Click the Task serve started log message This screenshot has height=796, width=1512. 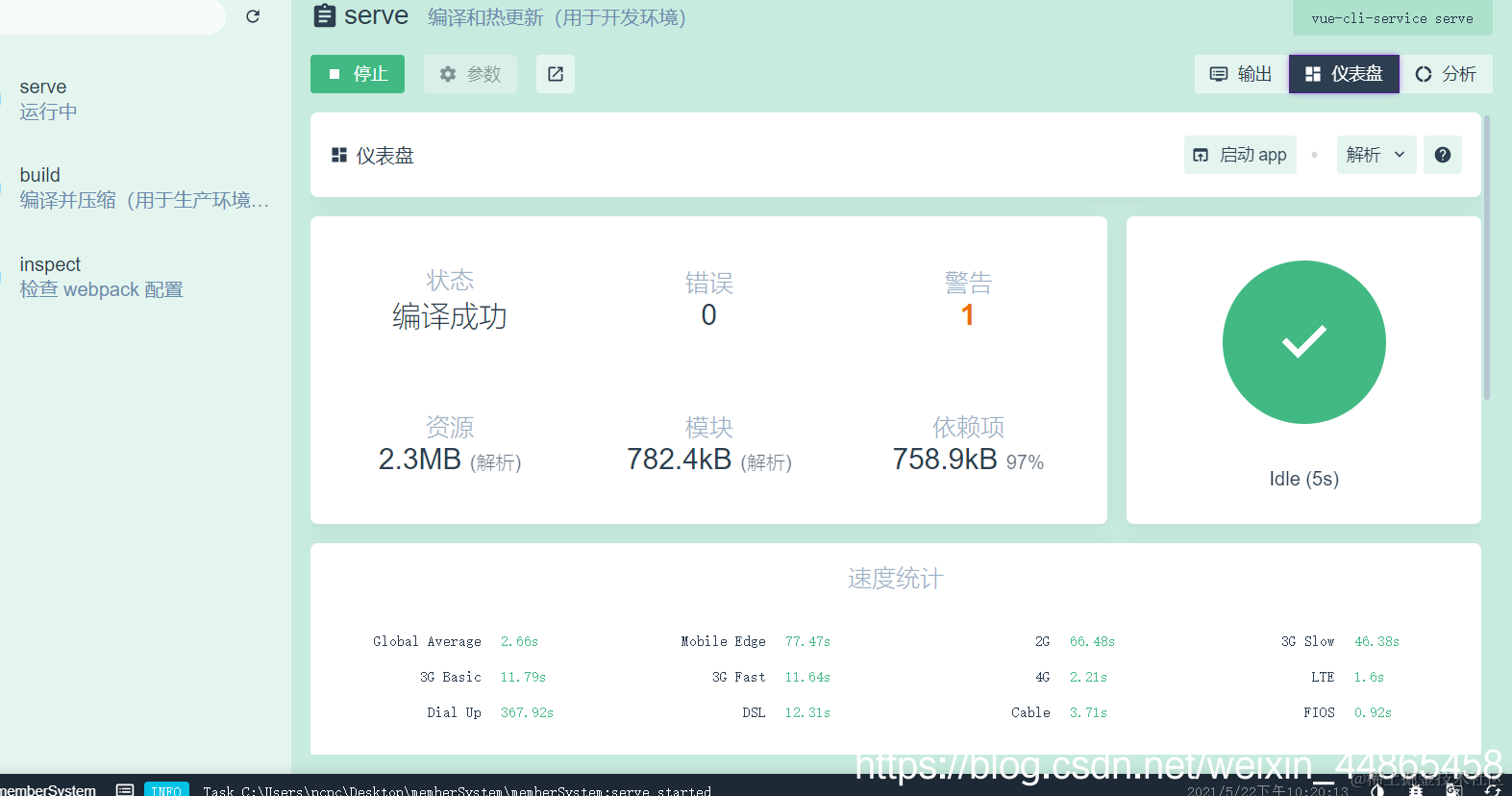pyautogui.click(x=457, y=790)
